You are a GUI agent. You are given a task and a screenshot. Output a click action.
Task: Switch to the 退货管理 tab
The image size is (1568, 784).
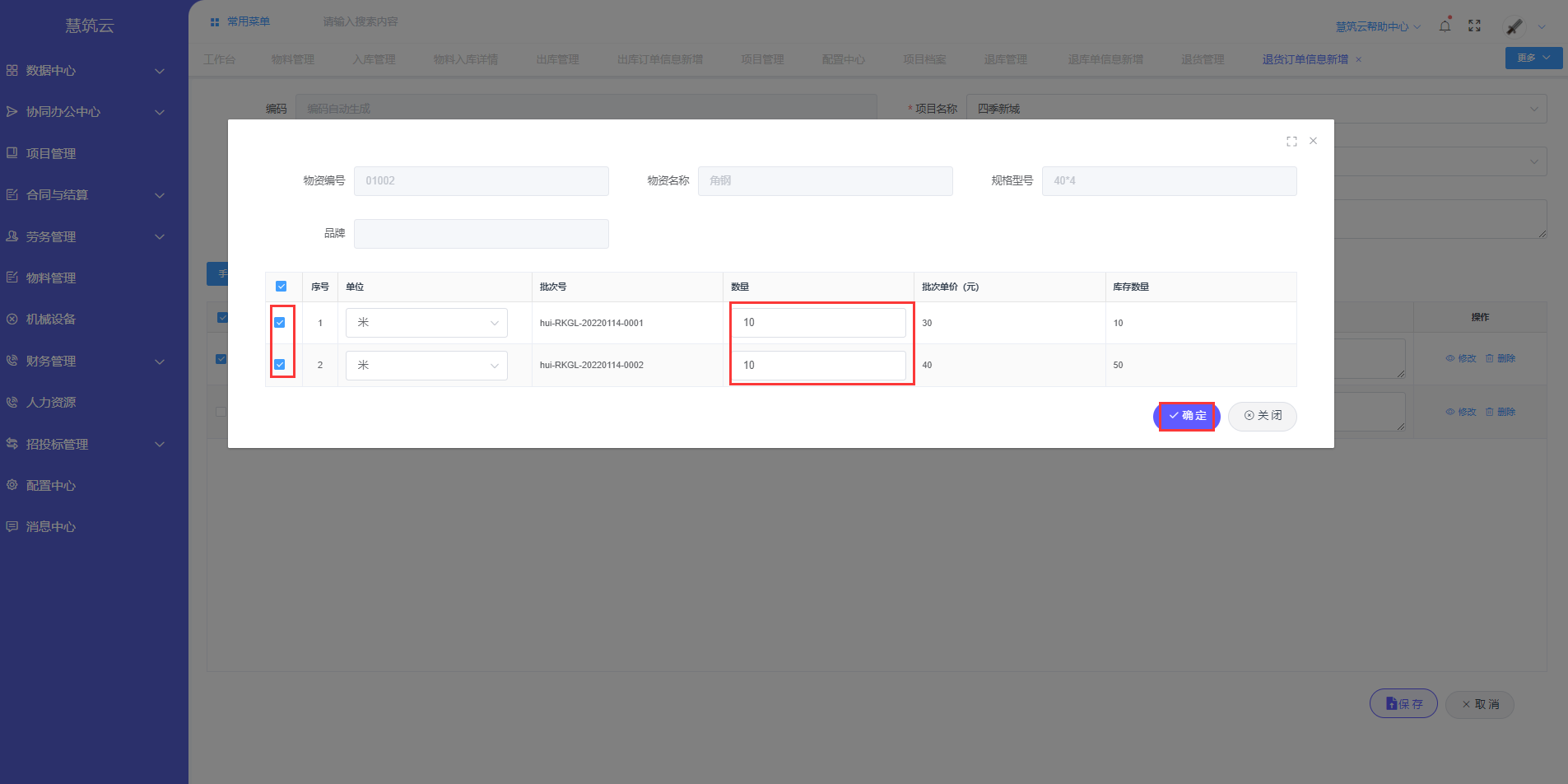(x=1203, y=59)
